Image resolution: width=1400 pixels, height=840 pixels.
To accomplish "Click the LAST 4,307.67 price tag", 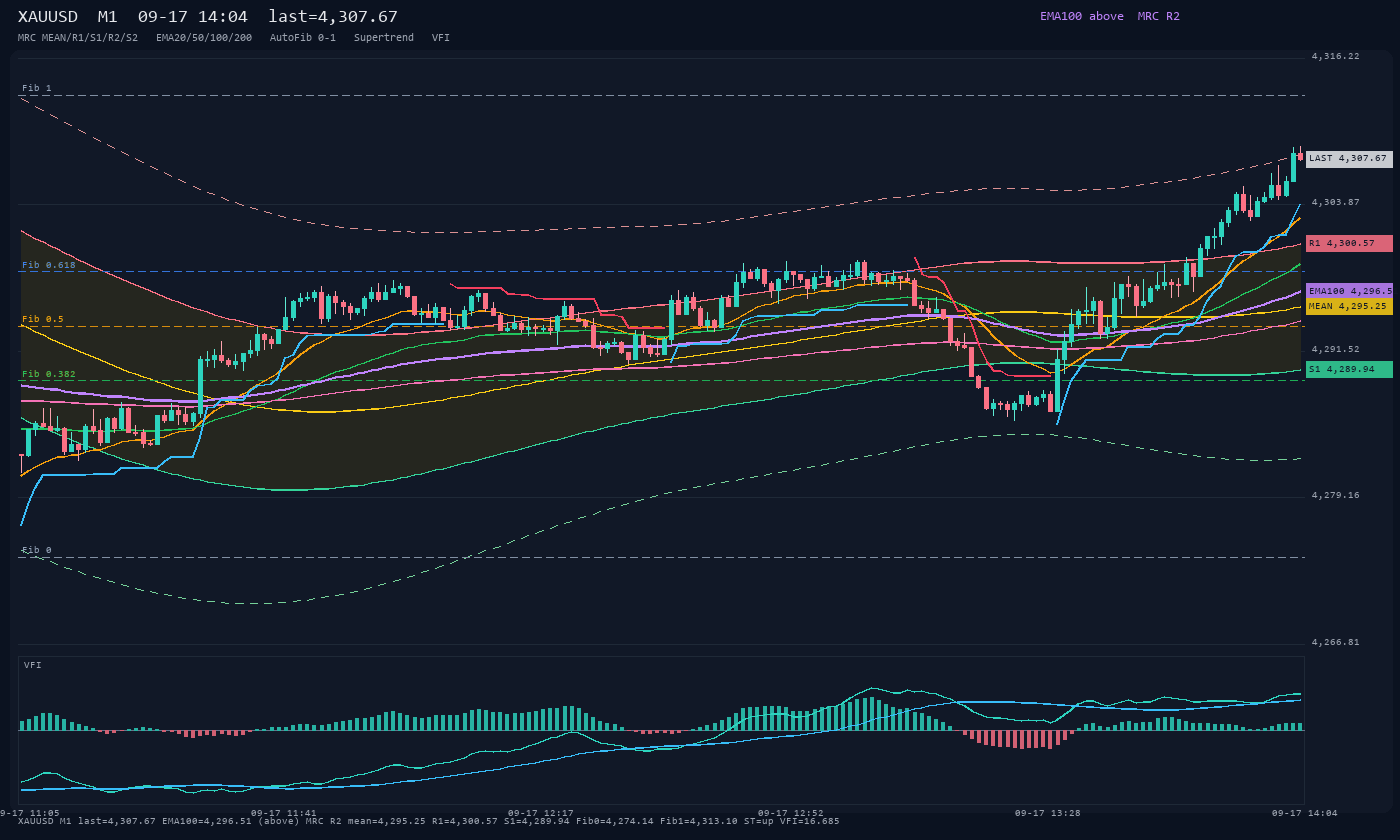I will coord(1349,159).
